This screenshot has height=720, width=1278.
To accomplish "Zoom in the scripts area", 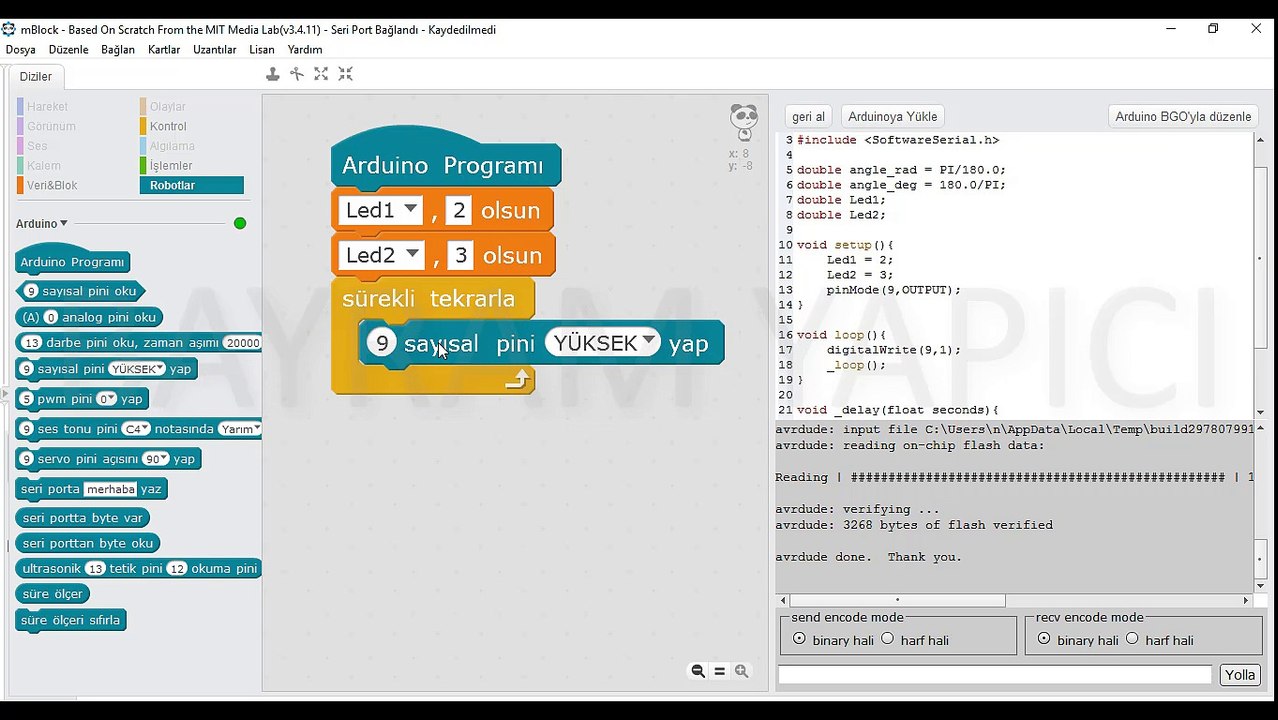I will click(742, 671).
